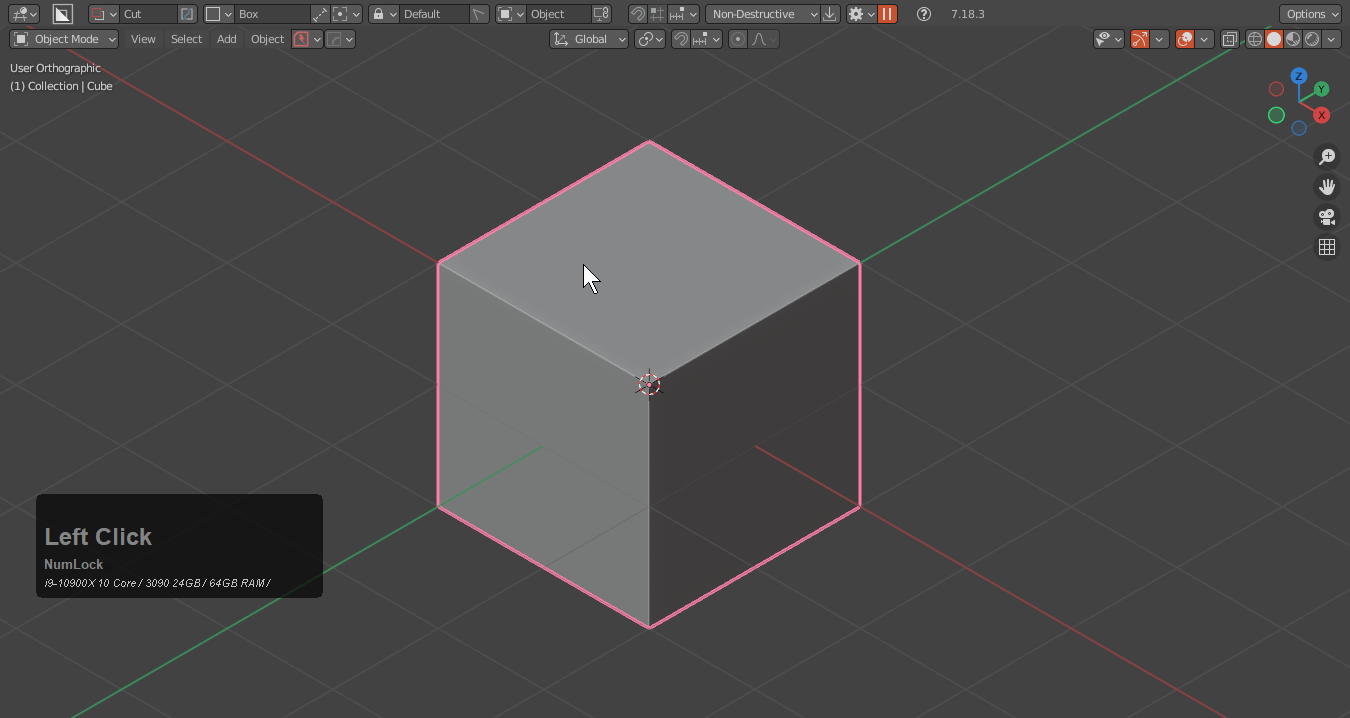Viewport: 1350px width, 718px height.
Task: Click the pan view hand icon
Action: point(1327,187)
